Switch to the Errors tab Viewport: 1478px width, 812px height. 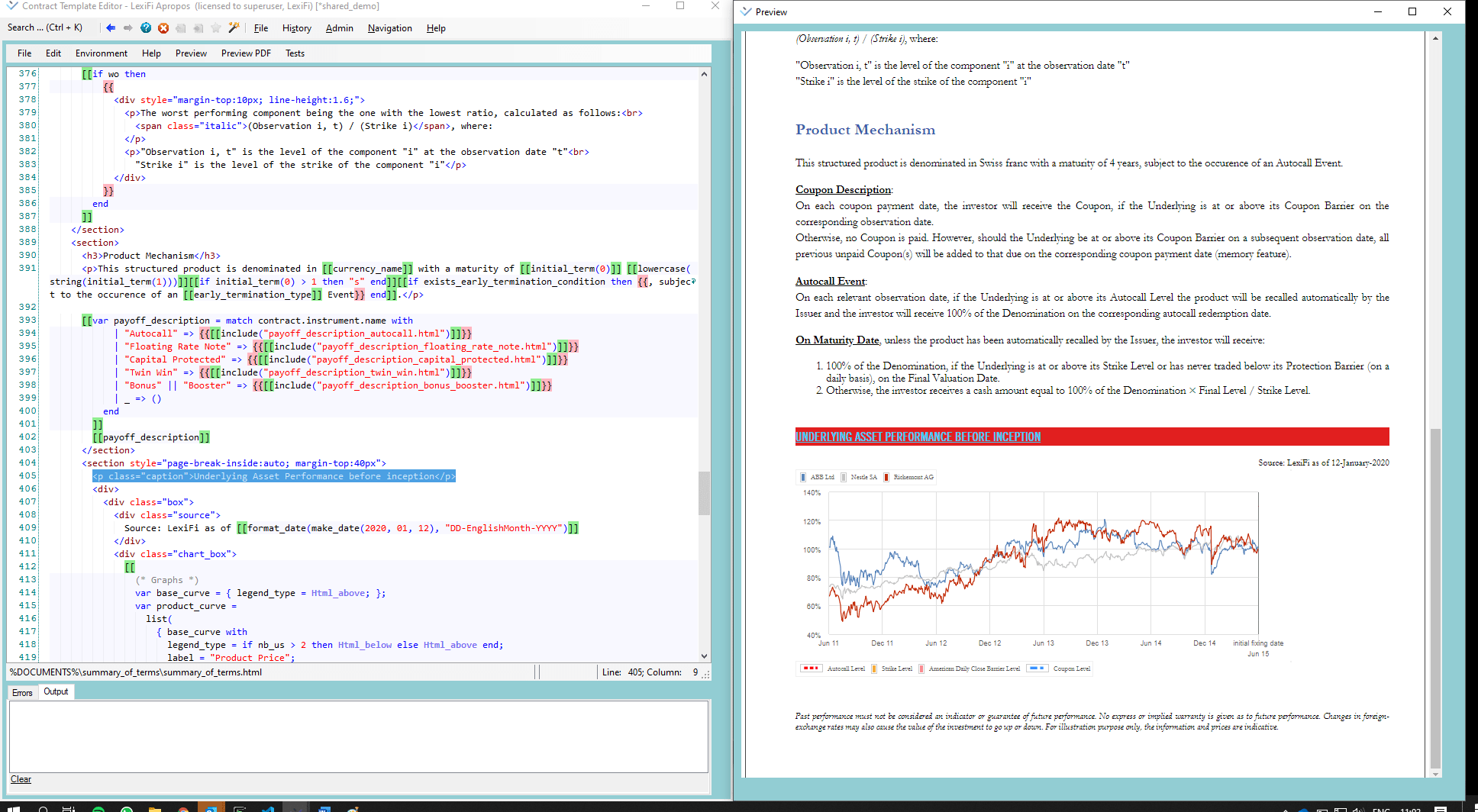[x=22, y=692]
